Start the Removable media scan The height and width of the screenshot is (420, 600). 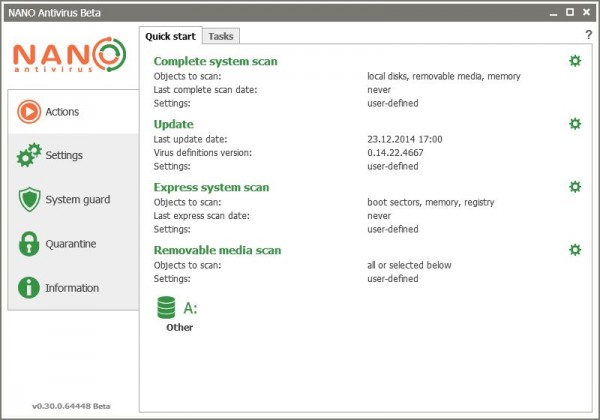coord(217,250)
